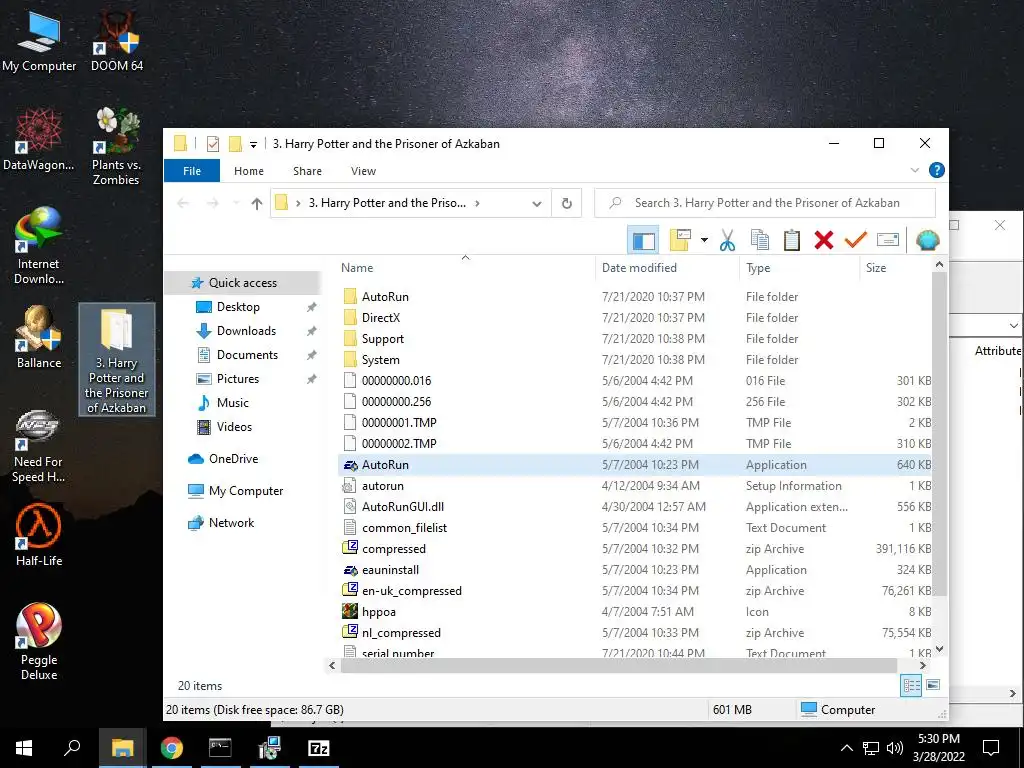The width and height of the screenshot is (1024, 768).
Task: Select the common_filelist text document
Action: click(635, 528)
